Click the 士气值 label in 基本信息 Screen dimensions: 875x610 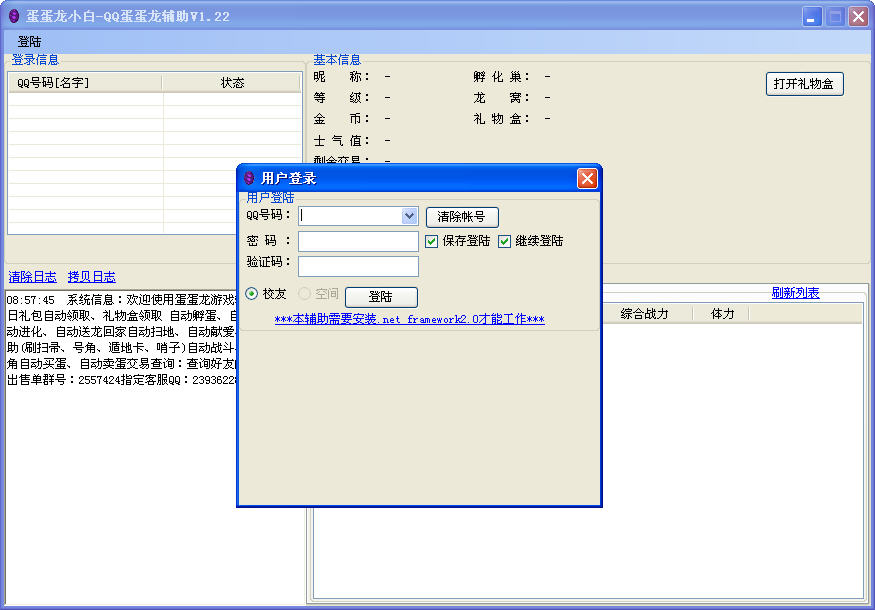click(x=341, y=140)
